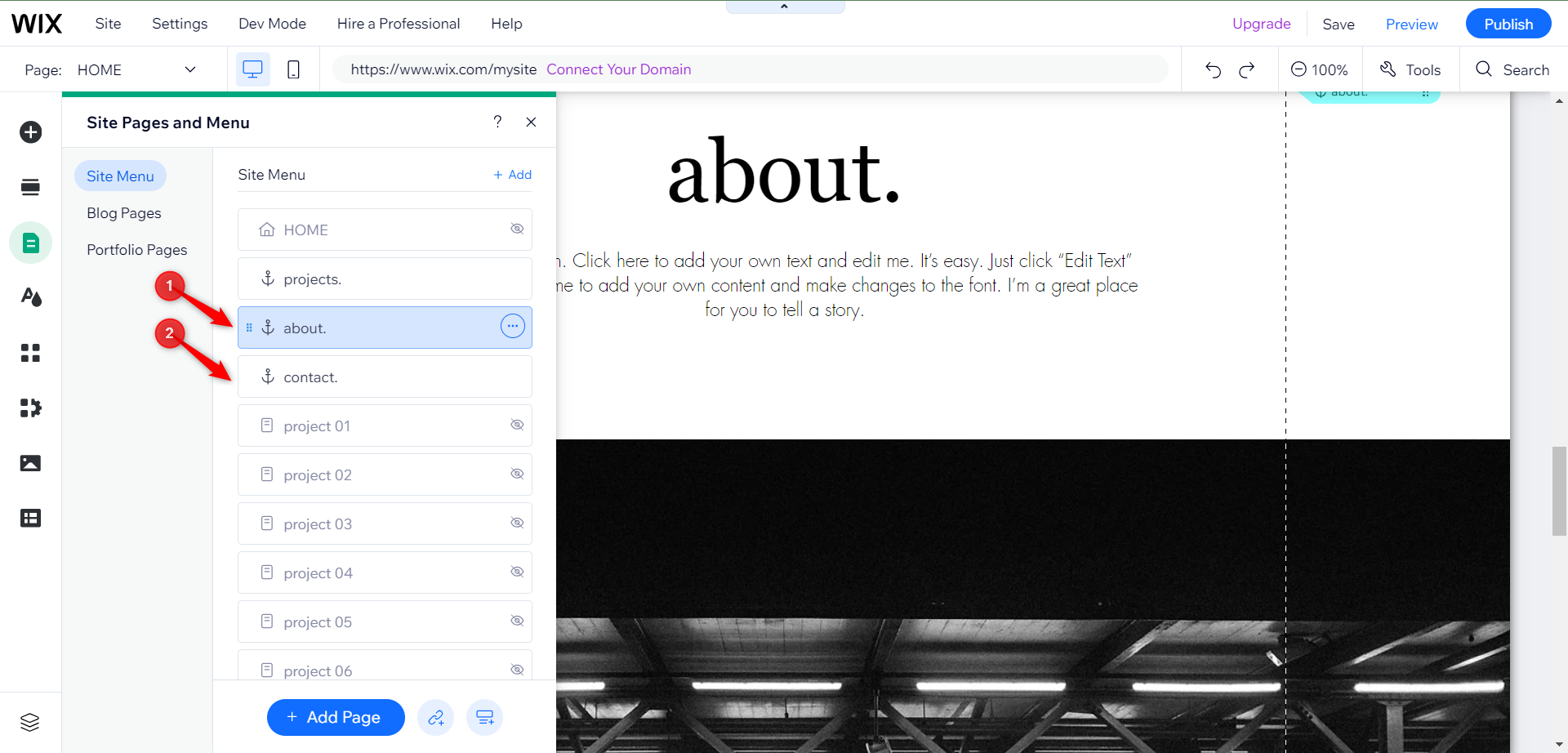The height and width of the screenshot is (753, 1568).
Task: Select the about. anchor item
Action: point(385,327)
